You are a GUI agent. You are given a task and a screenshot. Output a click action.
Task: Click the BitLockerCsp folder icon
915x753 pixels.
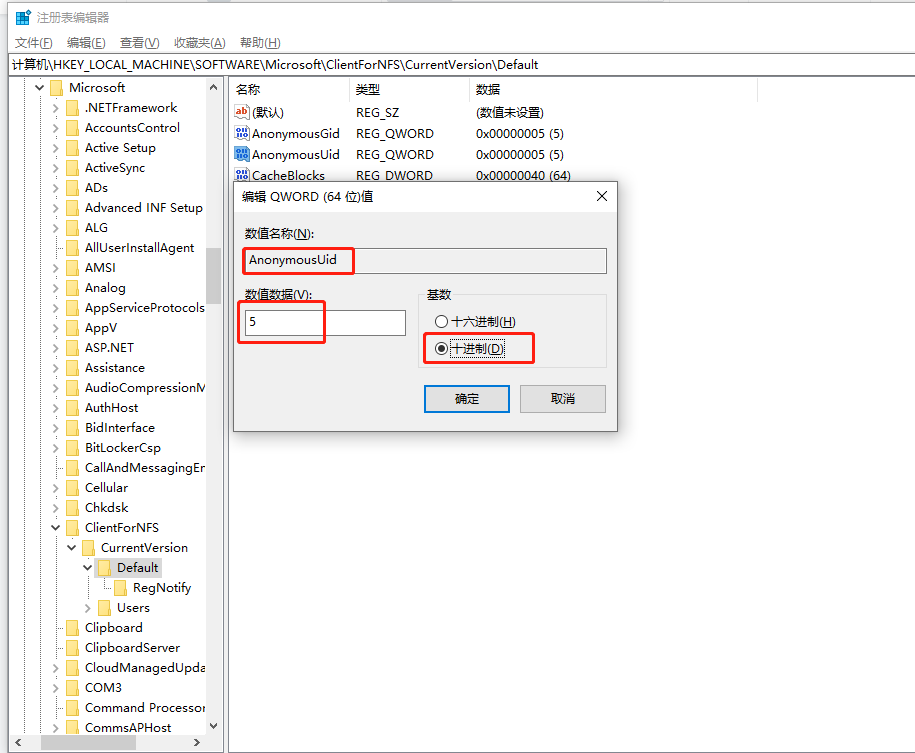tap(73, 448)
